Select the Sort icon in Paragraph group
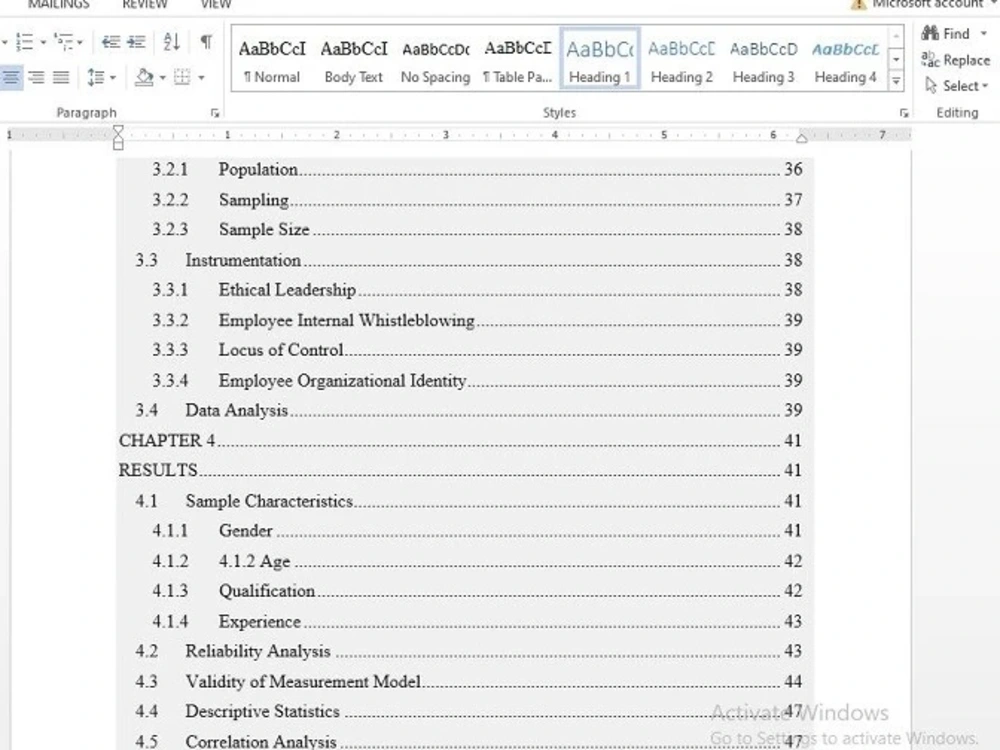The width and height of the screenshot is (1000, 750). point(170,42)
